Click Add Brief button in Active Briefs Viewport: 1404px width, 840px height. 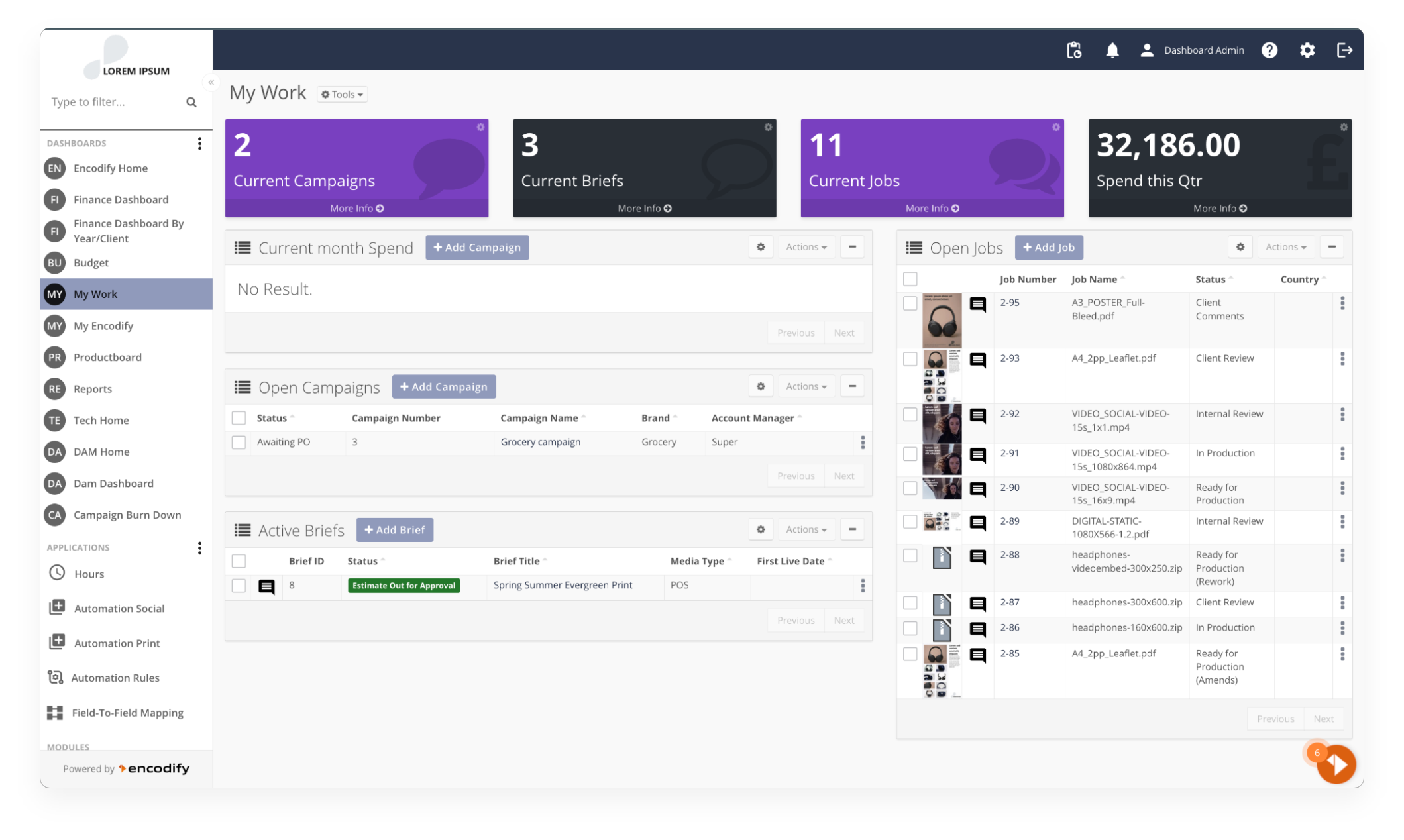point(395,530)
